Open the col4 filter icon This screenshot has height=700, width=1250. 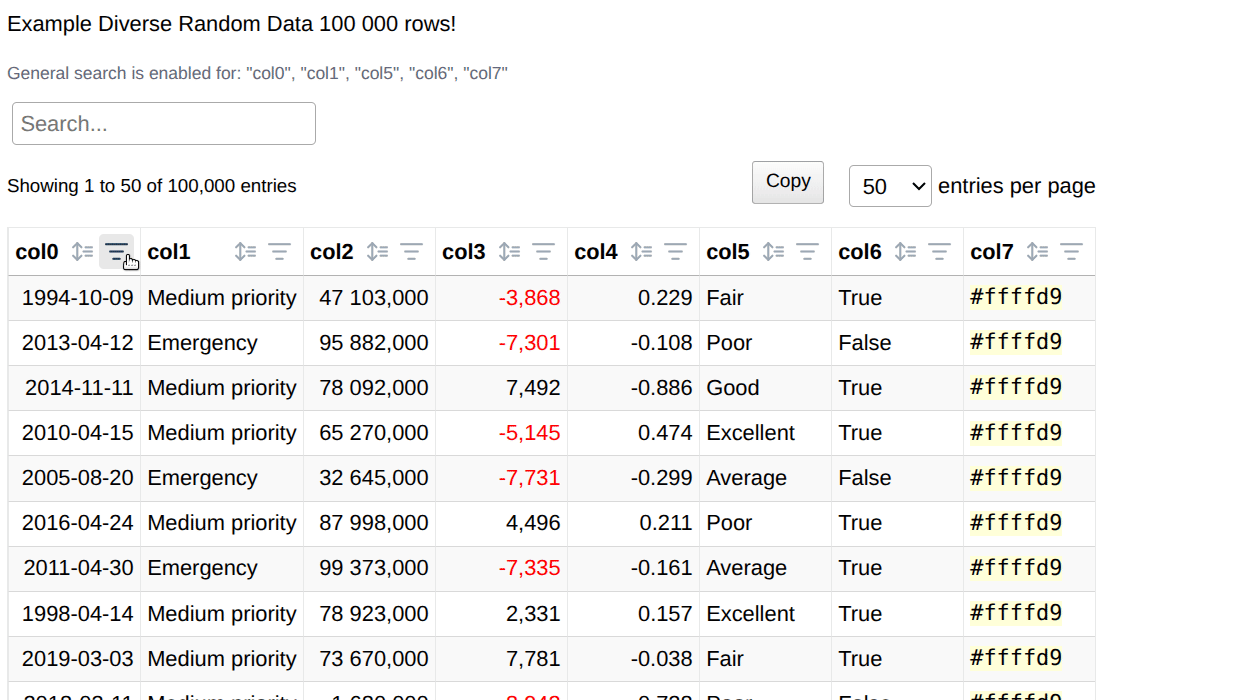pos(675,252)
